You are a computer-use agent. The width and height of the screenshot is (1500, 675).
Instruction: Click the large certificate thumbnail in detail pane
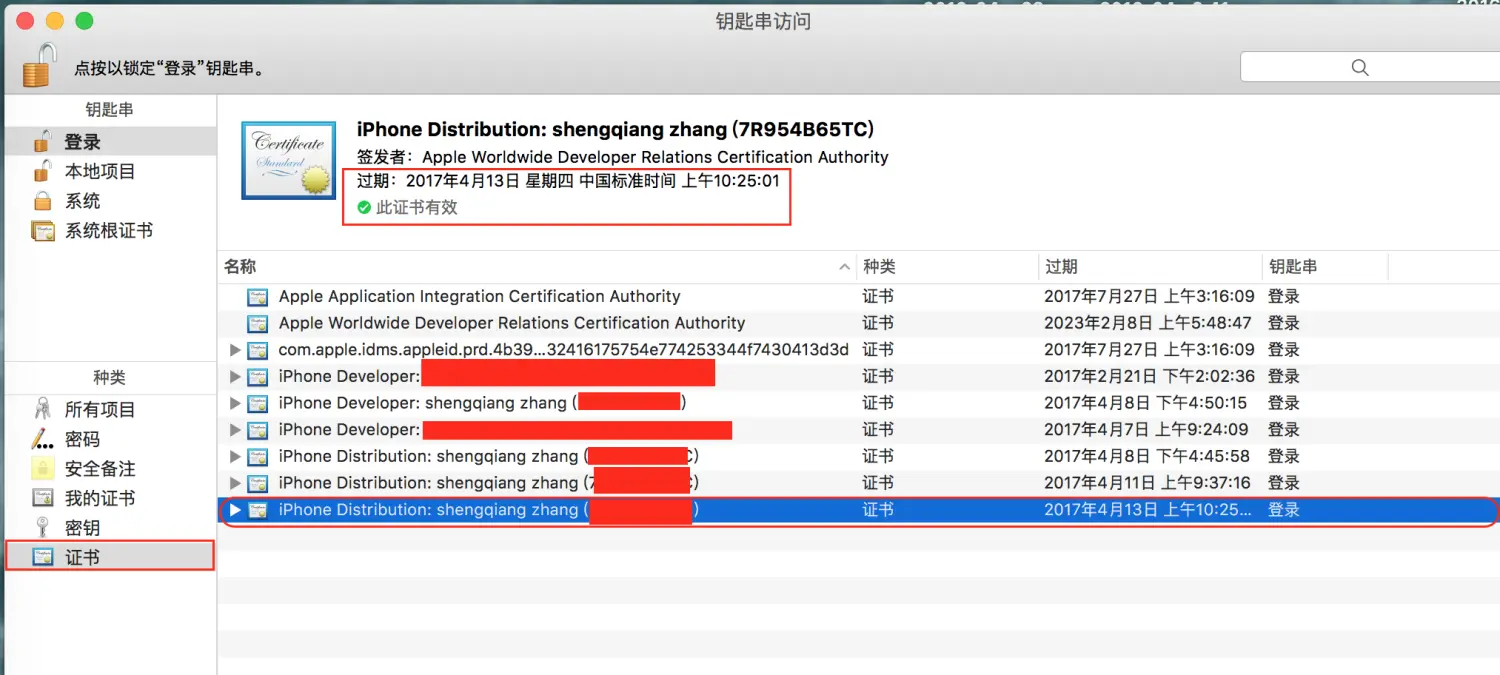(288, 160)
